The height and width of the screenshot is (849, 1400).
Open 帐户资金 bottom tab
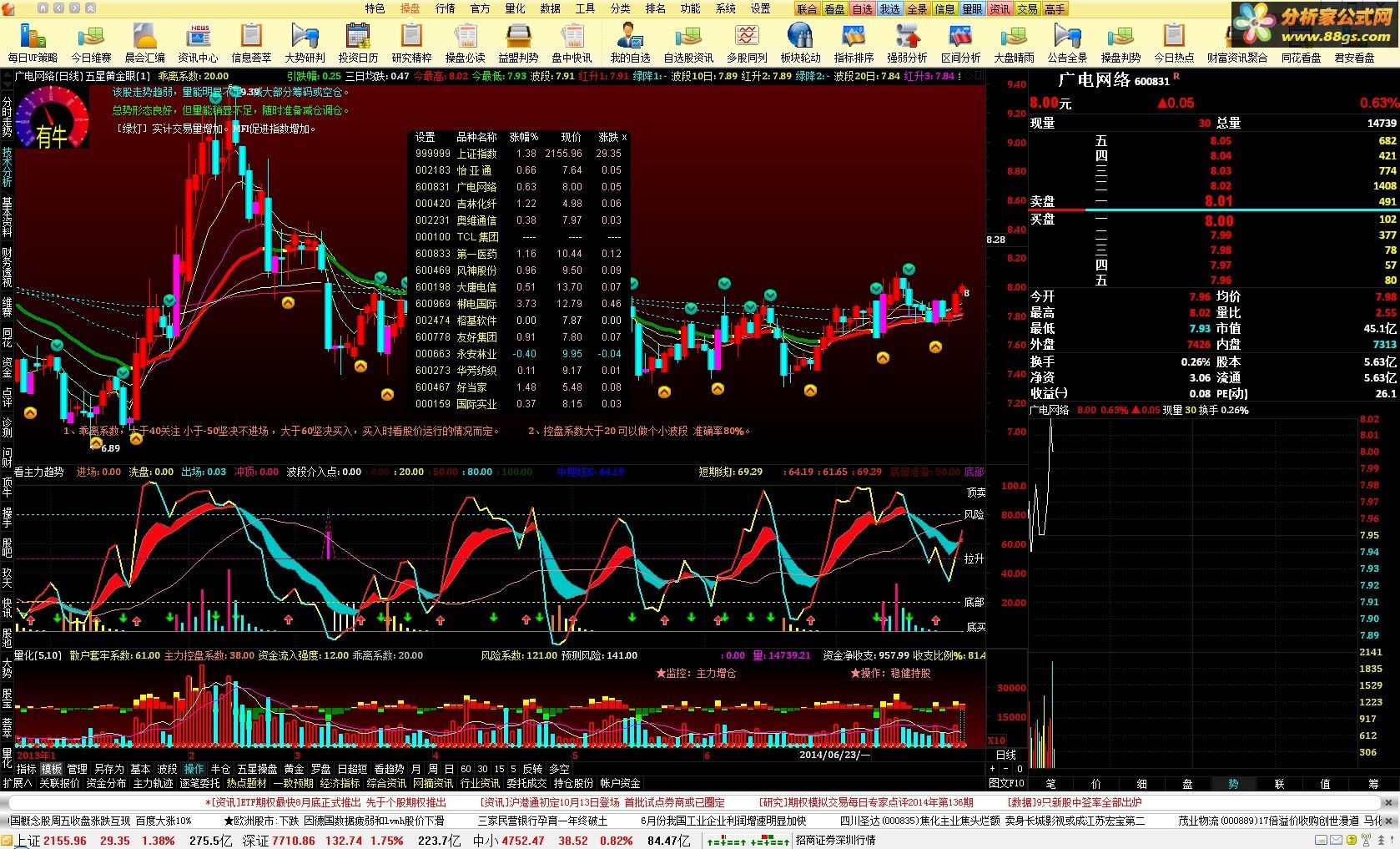tap(620, 783)
